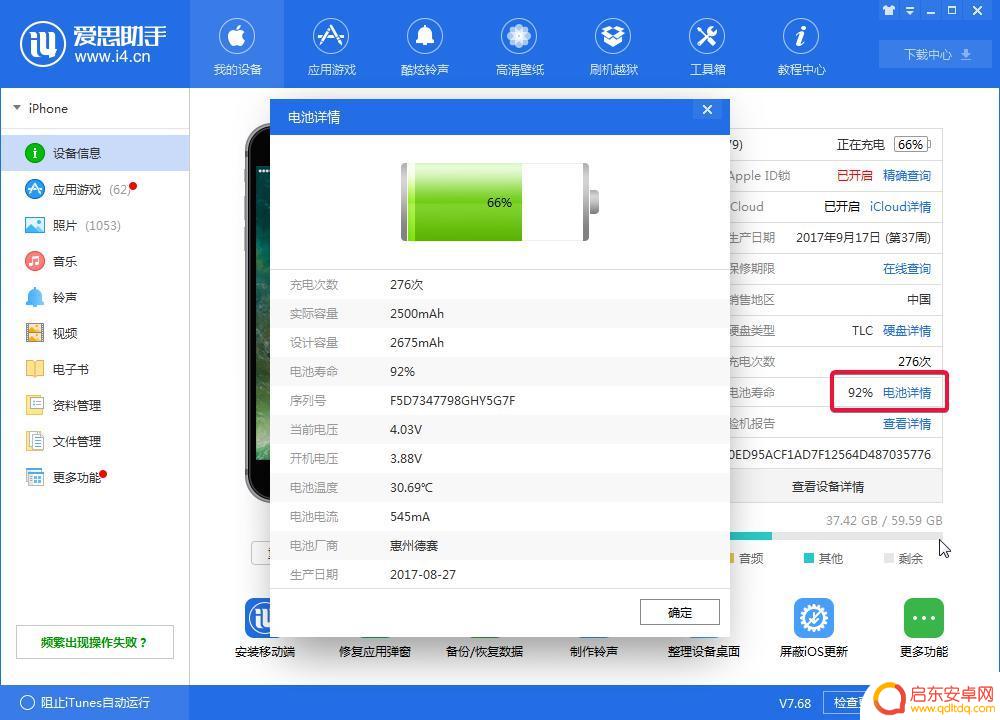This screenshot has width=1000, height=720.
Task: Click the 备份/恢复数据 shortcut
Action: tap(484, 651)
